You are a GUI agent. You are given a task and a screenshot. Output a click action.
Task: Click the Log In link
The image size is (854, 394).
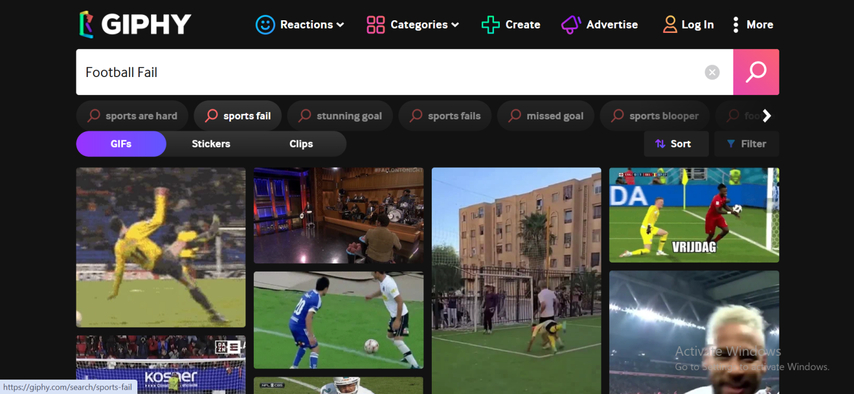(x=698, y=25)
